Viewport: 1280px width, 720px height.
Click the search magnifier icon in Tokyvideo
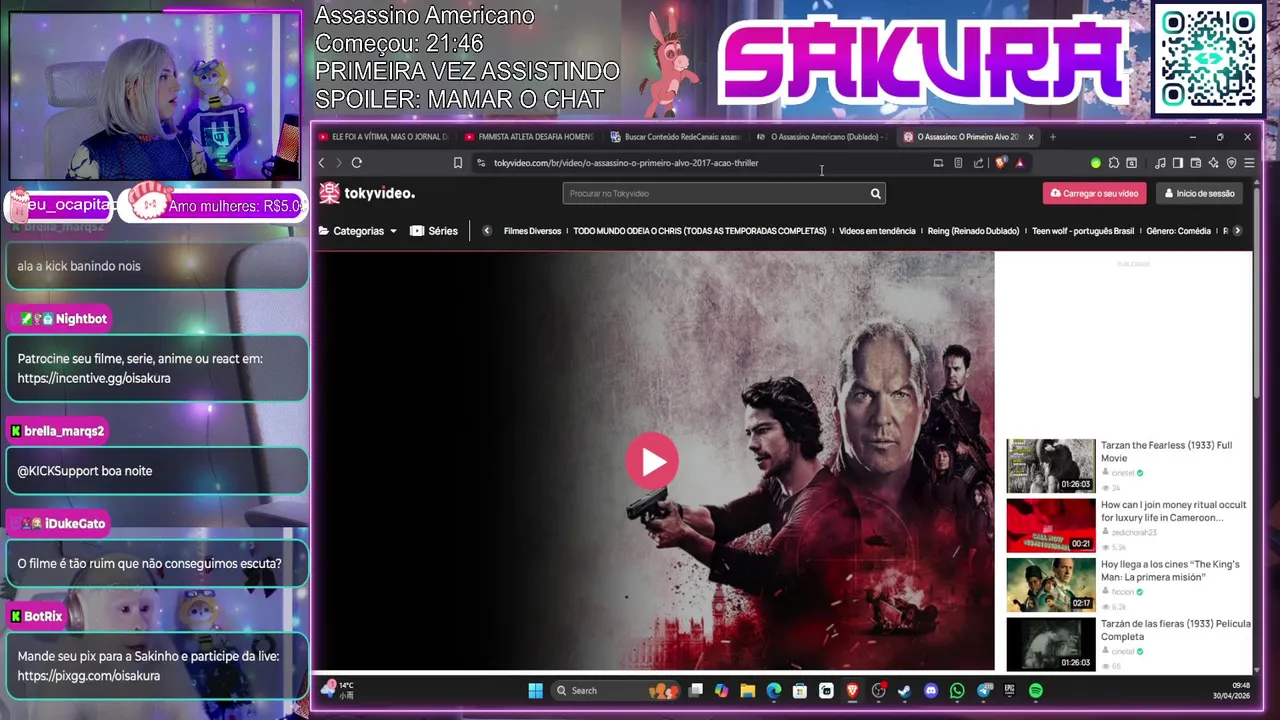[x=875, y=193]
